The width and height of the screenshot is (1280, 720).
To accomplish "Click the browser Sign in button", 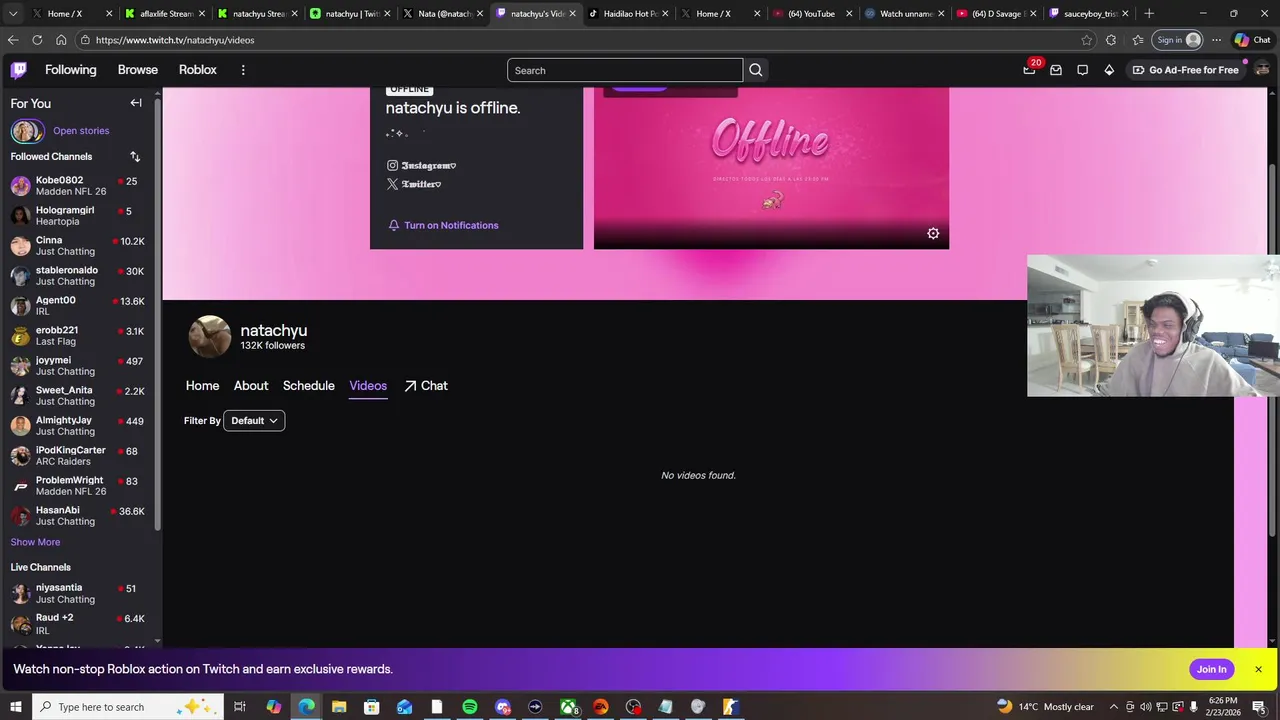I will [1178, 40].
